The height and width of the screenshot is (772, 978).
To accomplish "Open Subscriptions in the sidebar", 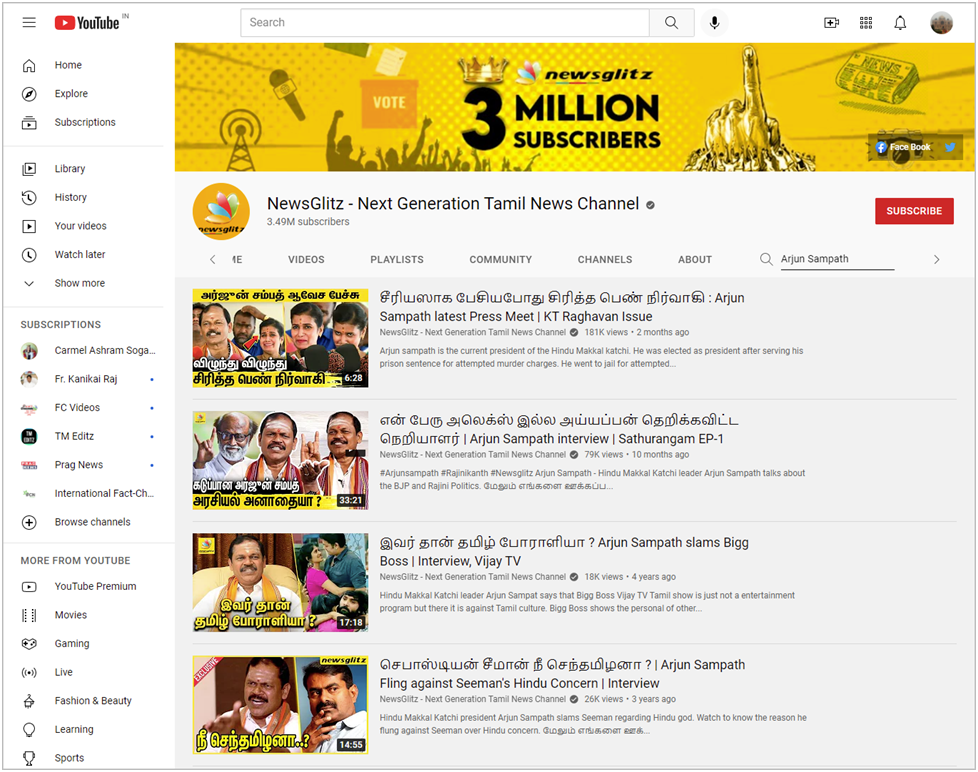I will (84, 122).
